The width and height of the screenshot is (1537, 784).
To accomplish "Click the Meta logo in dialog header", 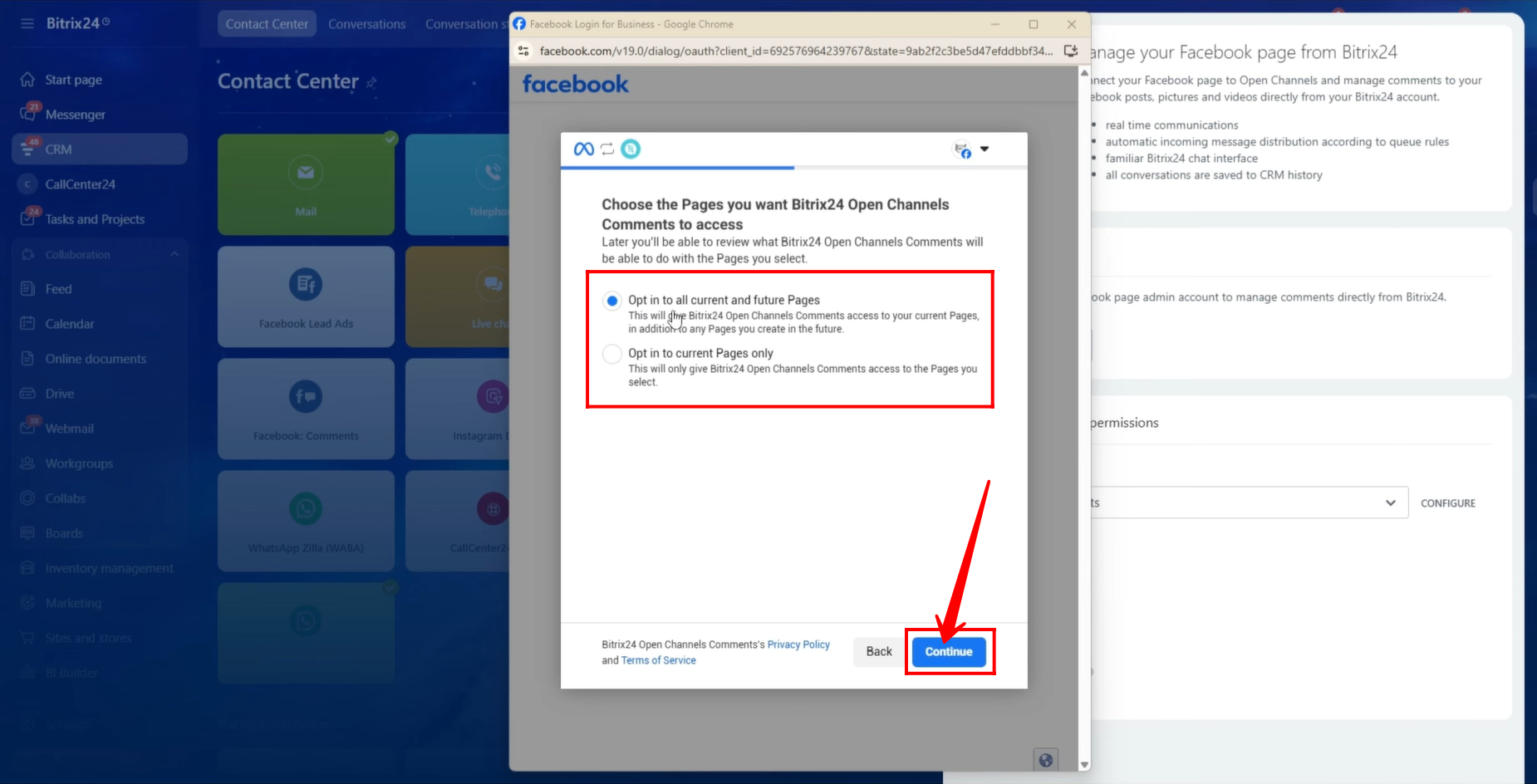I will (x=584, y=149).
